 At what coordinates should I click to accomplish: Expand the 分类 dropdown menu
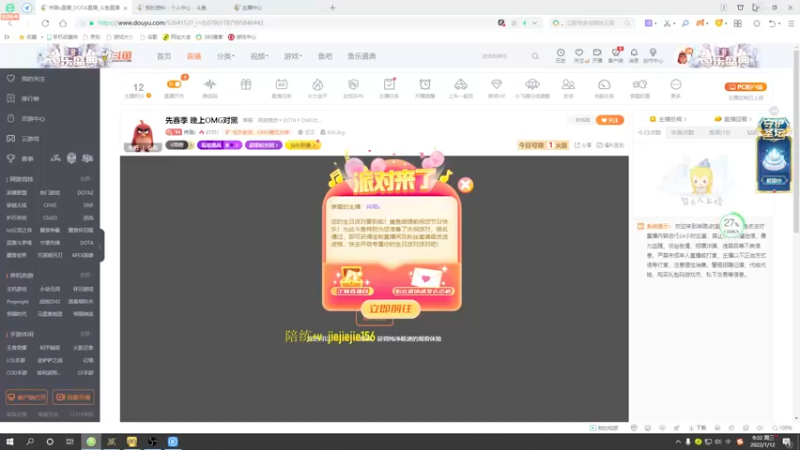pyautogui.click(x=226, y=56)
